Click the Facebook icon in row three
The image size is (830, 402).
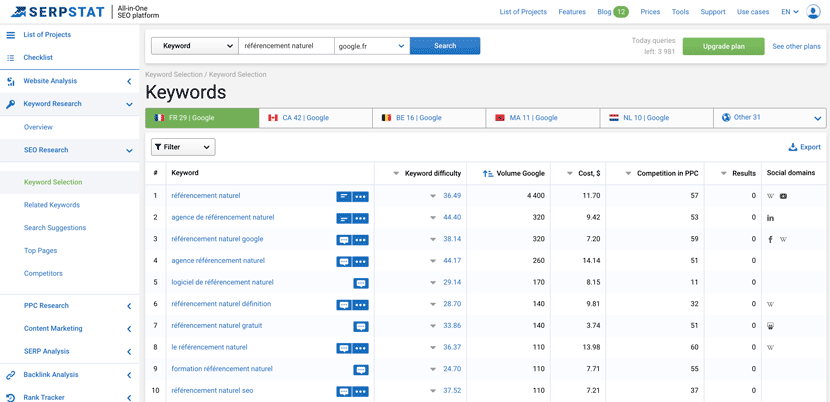click(770, 240)
